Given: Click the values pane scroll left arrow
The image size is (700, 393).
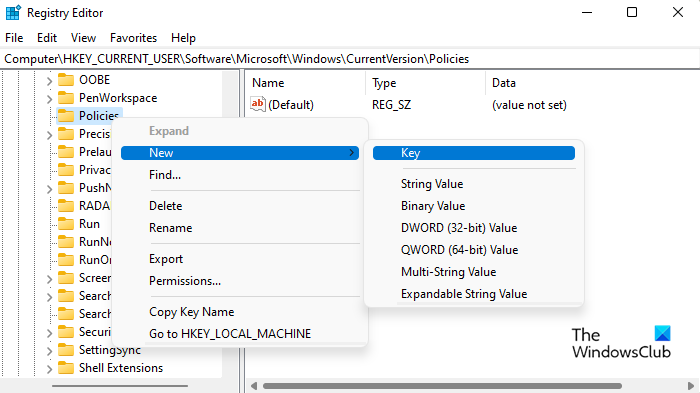Looking at the screenshot, I should [x=254, y=386].
